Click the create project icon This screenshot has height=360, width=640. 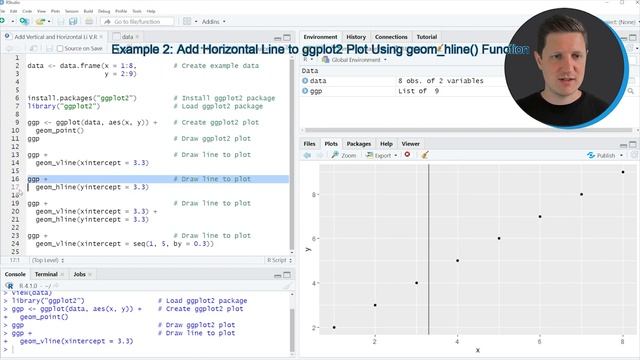coord(24,21)
